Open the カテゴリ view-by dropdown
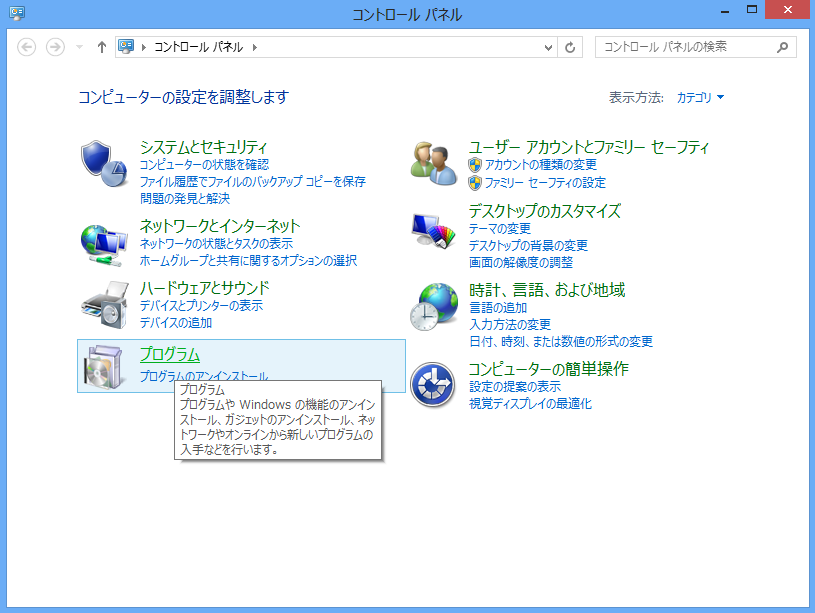Image resolution: width=815 pixels, height=613 pixels. 700,97
